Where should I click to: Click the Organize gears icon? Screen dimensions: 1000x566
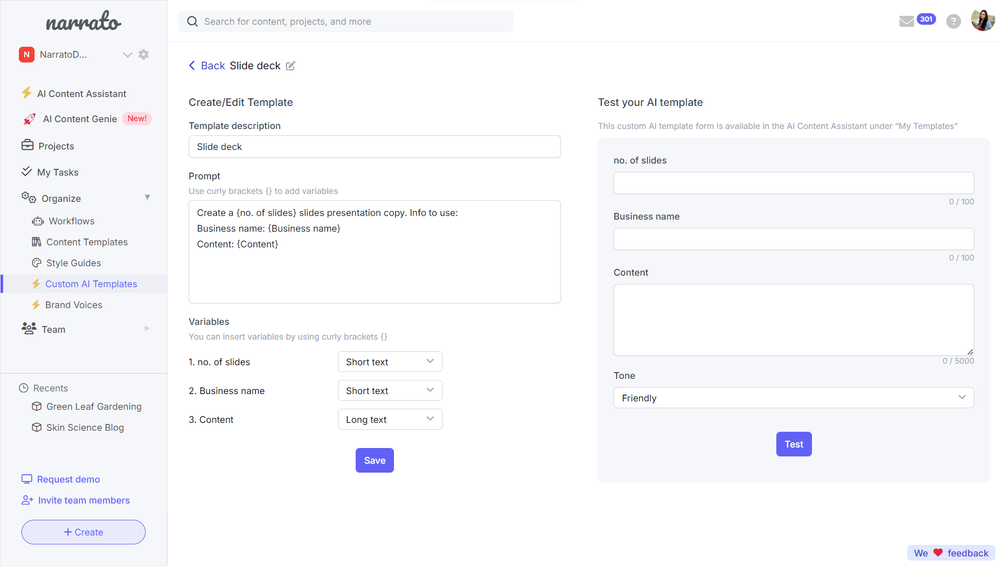29,197
